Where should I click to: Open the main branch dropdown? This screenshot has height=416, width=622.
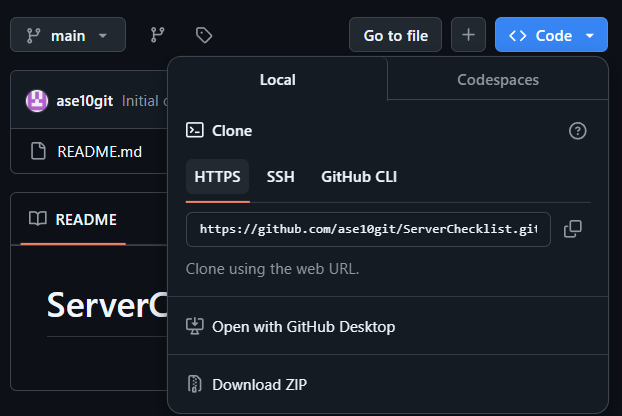coord(68,35)
